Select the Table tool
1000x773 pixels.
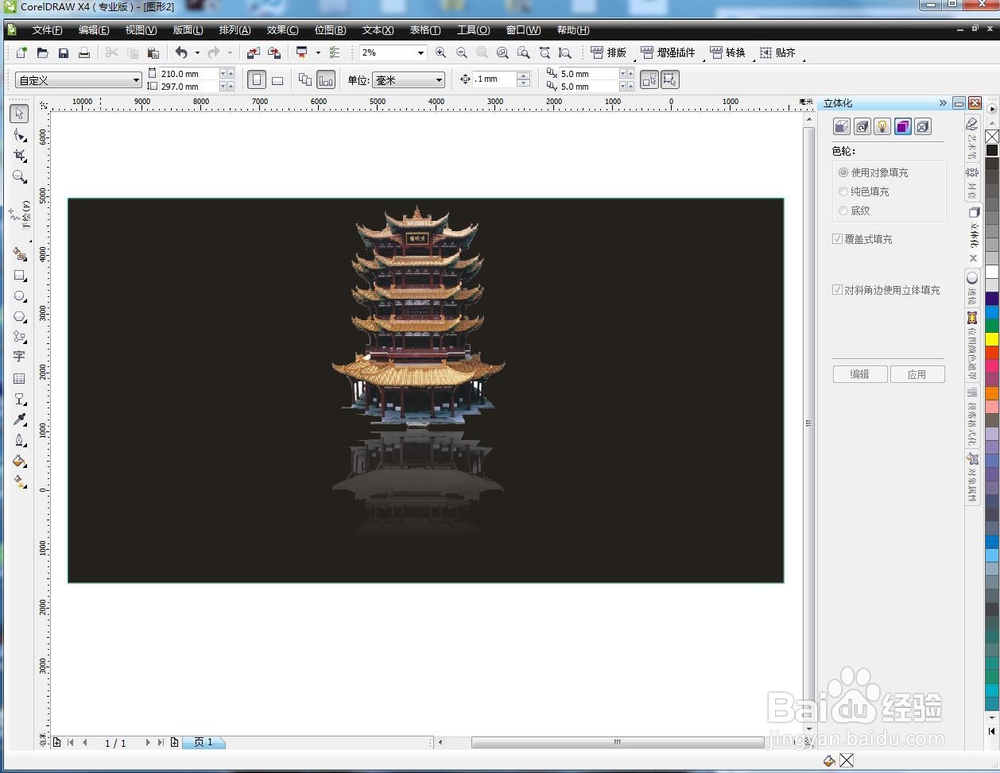click(x=19, y=378)
